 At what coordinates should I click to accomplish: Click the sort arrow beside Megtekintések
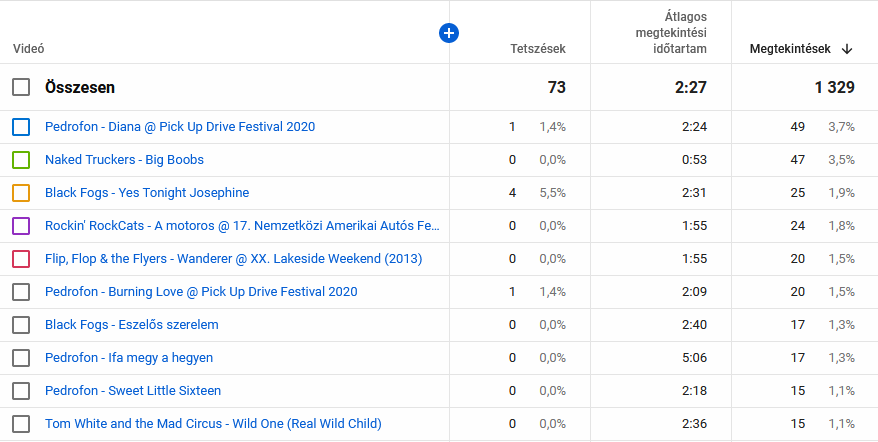[847, 49]
